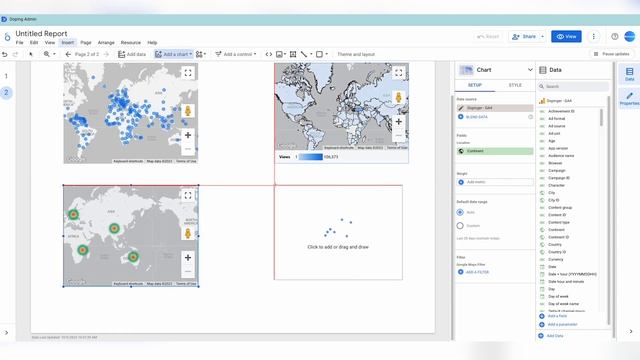Click the undo arrow icon
Screen dimensions: 640x360
[5, 54]
